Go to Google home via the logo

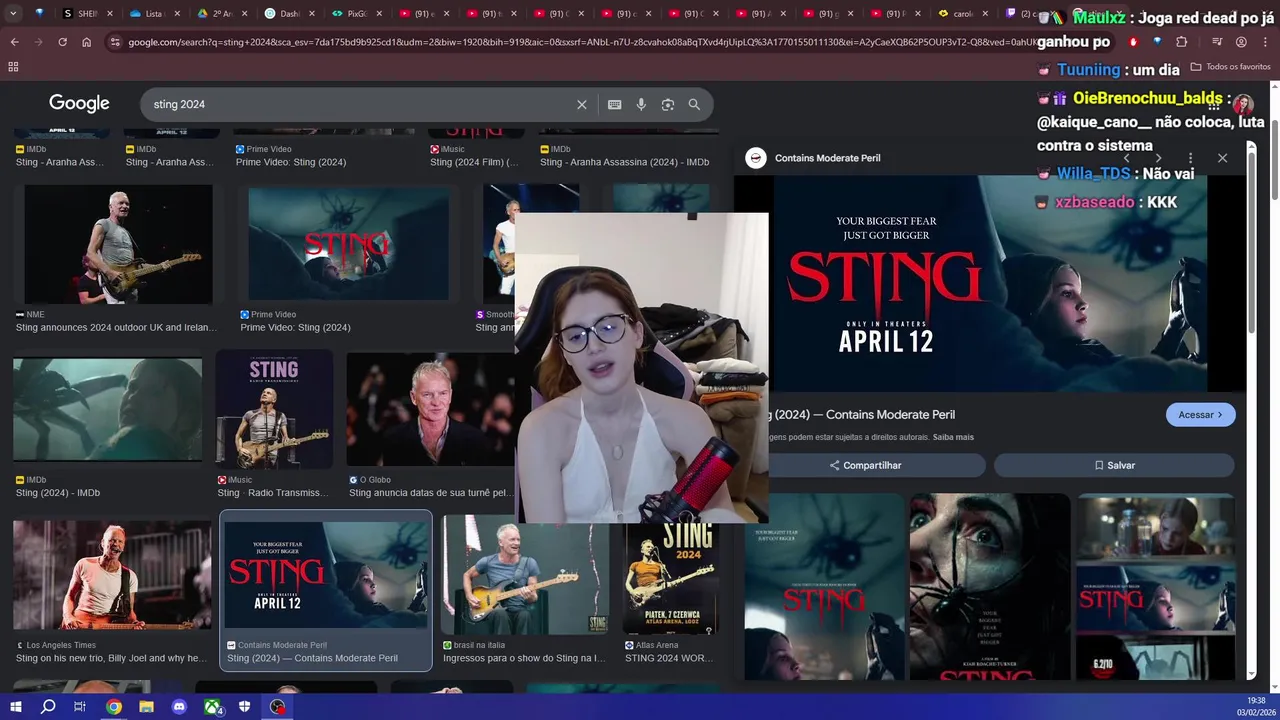point(79,104)
